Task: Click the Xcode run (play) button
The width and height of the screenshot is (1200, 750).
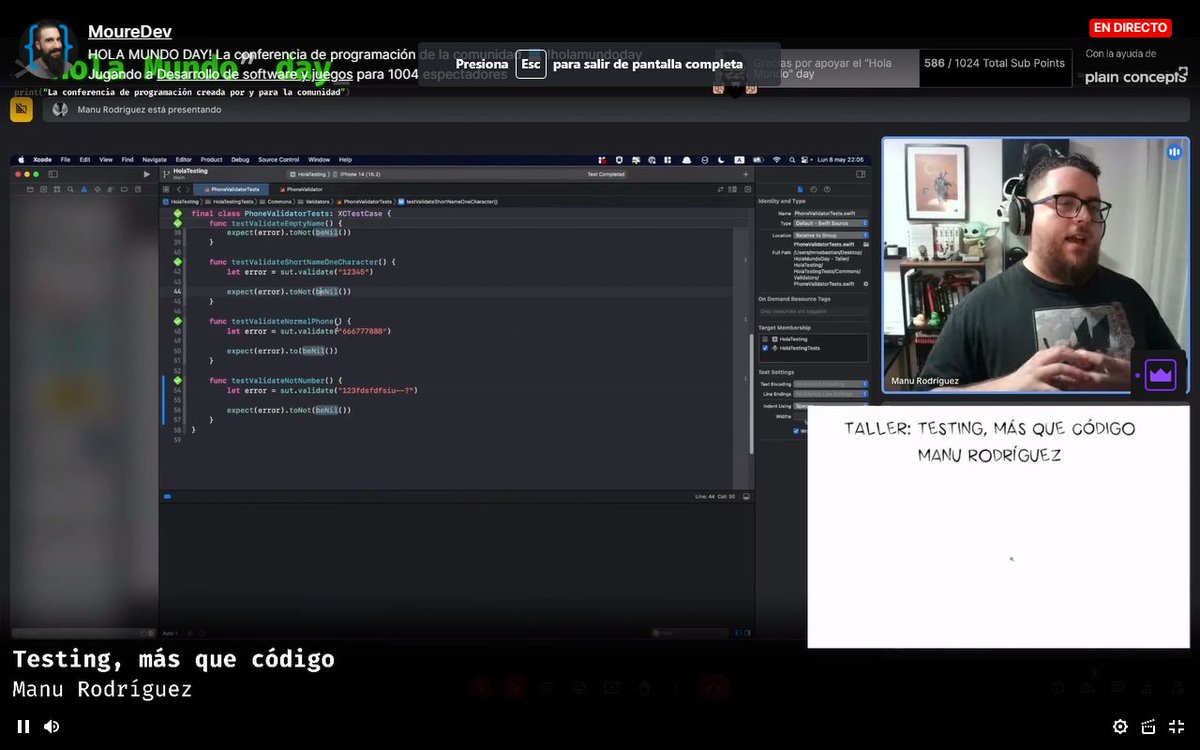Action: pyautogui.click(x=147, y=174)
